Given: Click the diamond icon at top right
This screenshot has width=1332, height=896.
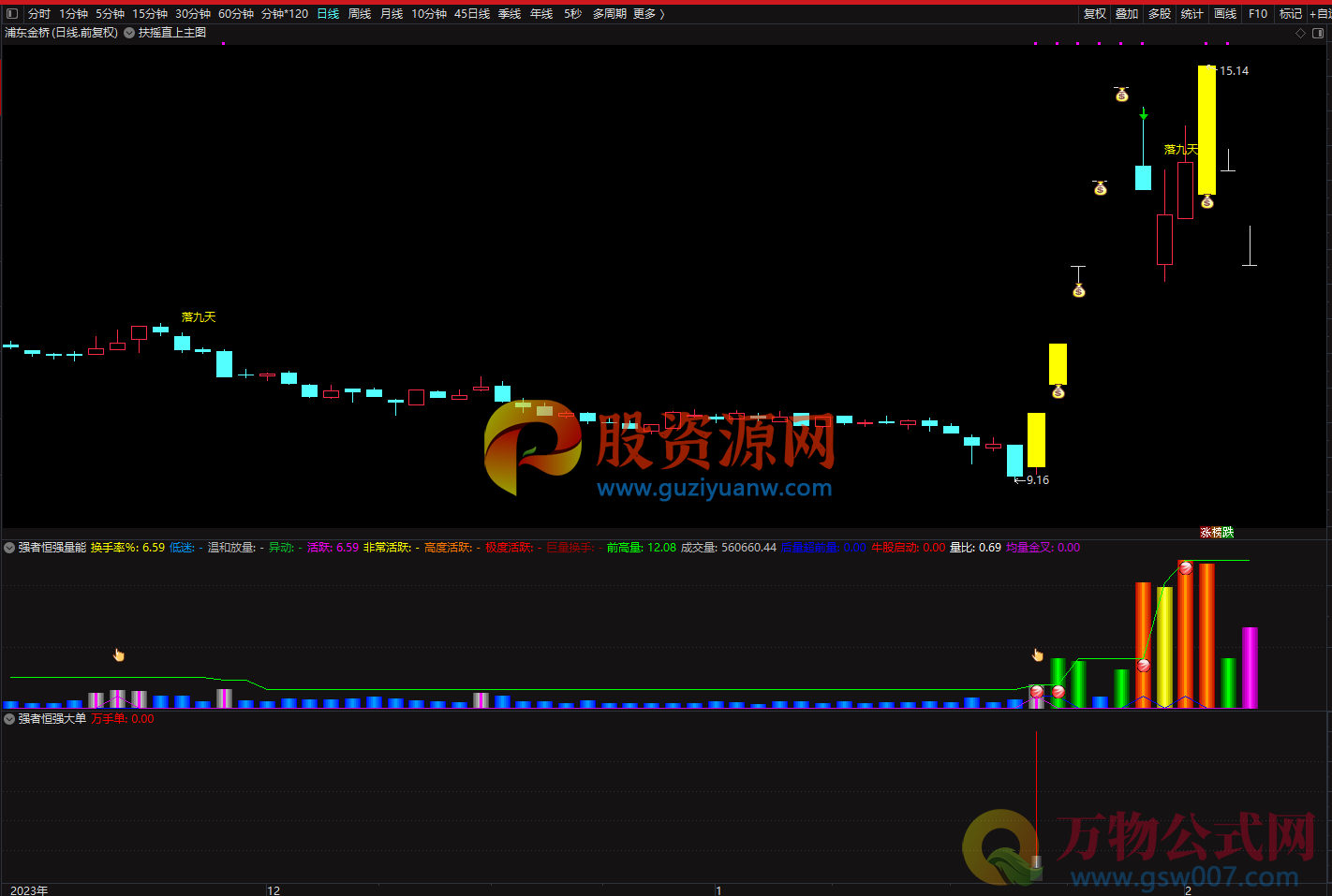Looking at the screenshot, I should [x=1300, y=33].
